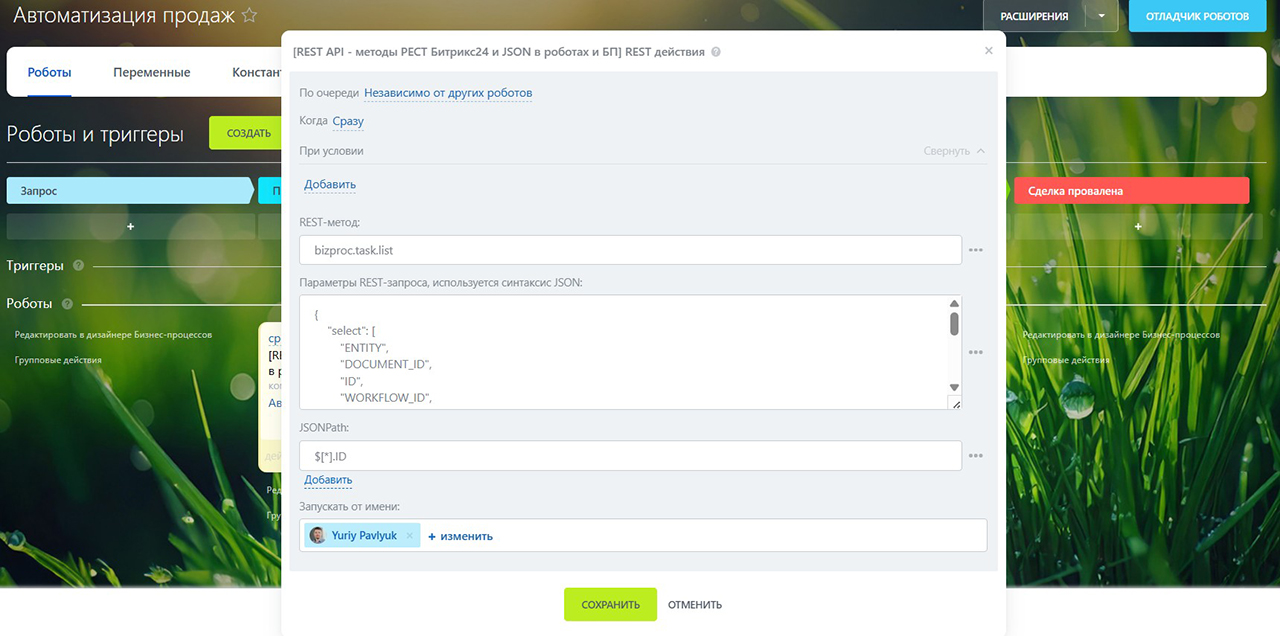Click the Yuriy Pavlyuk user tag
Screen dimensions: 1280x636
[x=362, y=536]
